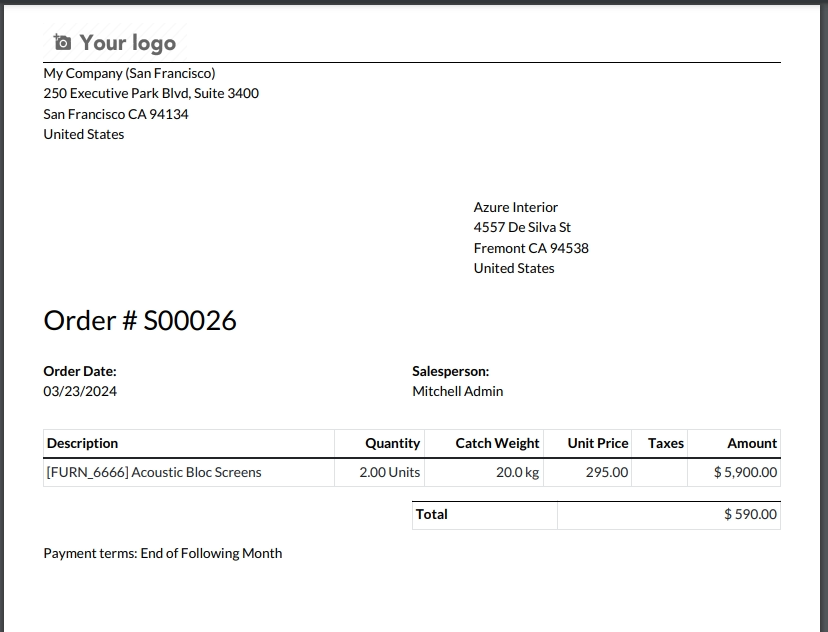Click the "Catch Weight" column header
The width and height of the screenshot is (828, 632).
point(497,443)
